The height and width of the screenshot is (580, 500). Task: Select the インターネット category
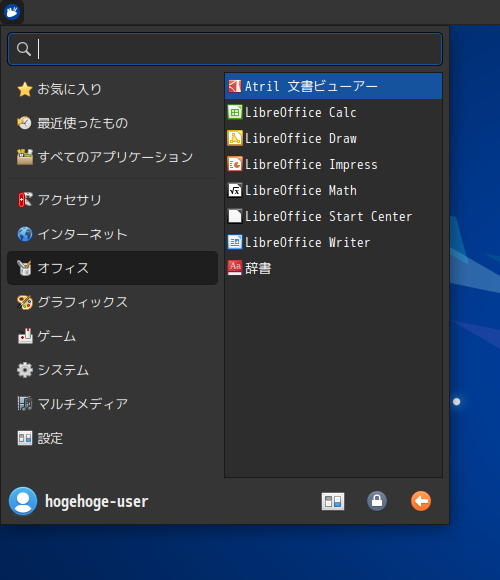coord(112,234)
